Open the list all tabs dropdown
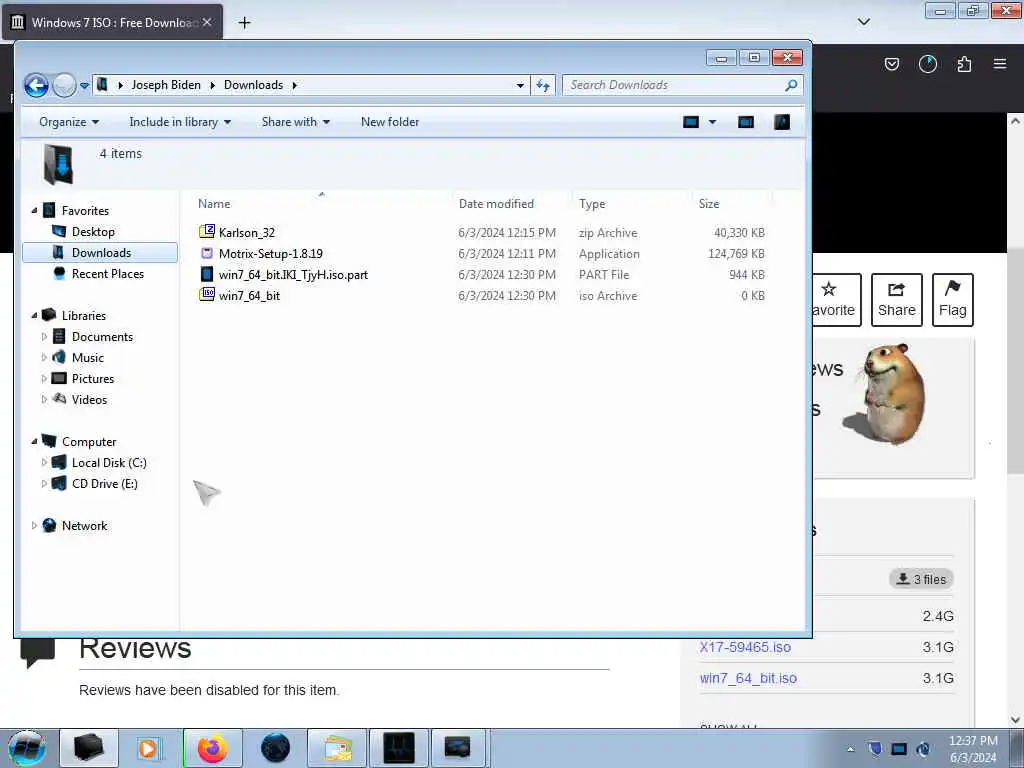The width and height of the screenshot is (1024, 768). (x=863, y=22)
